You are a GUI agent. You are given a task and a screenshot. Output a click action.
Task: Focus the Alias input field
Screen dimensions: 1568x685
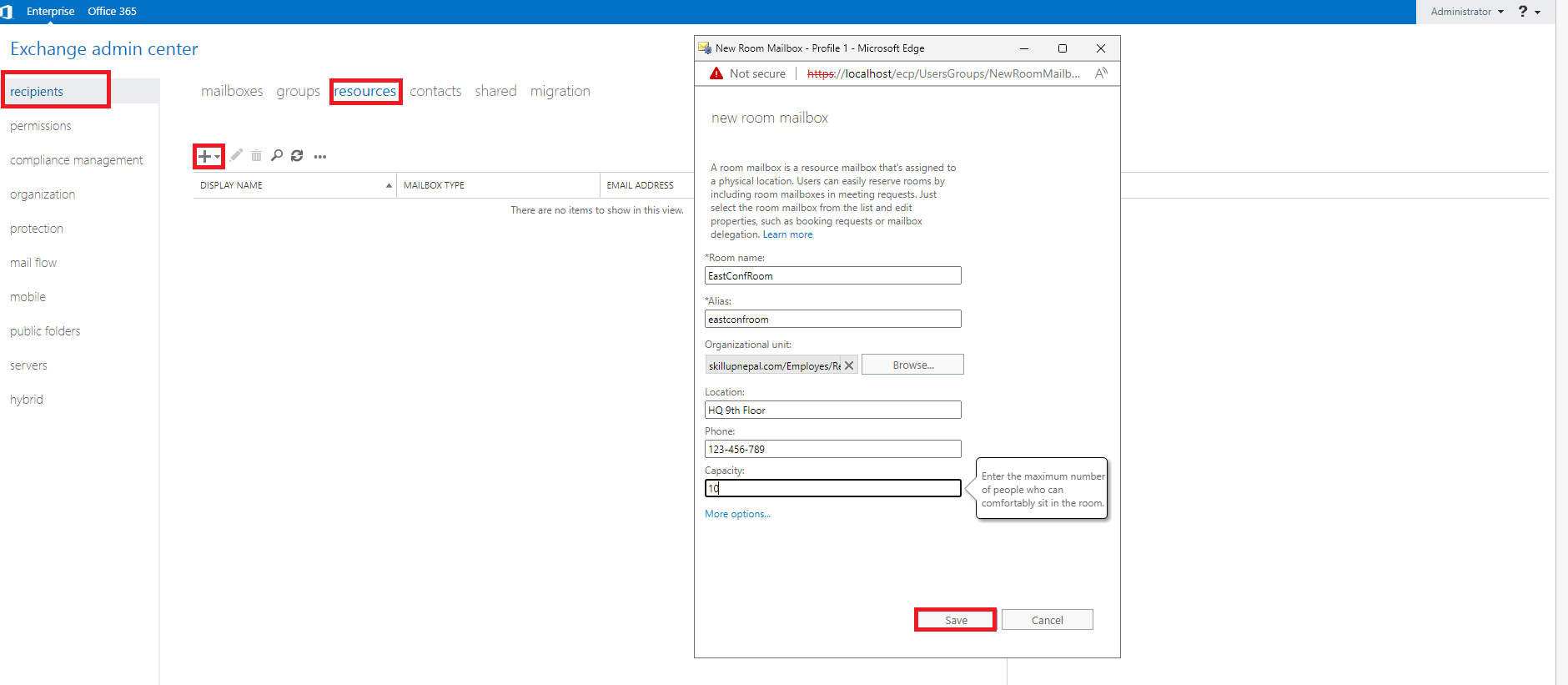[x=832, y=319]
